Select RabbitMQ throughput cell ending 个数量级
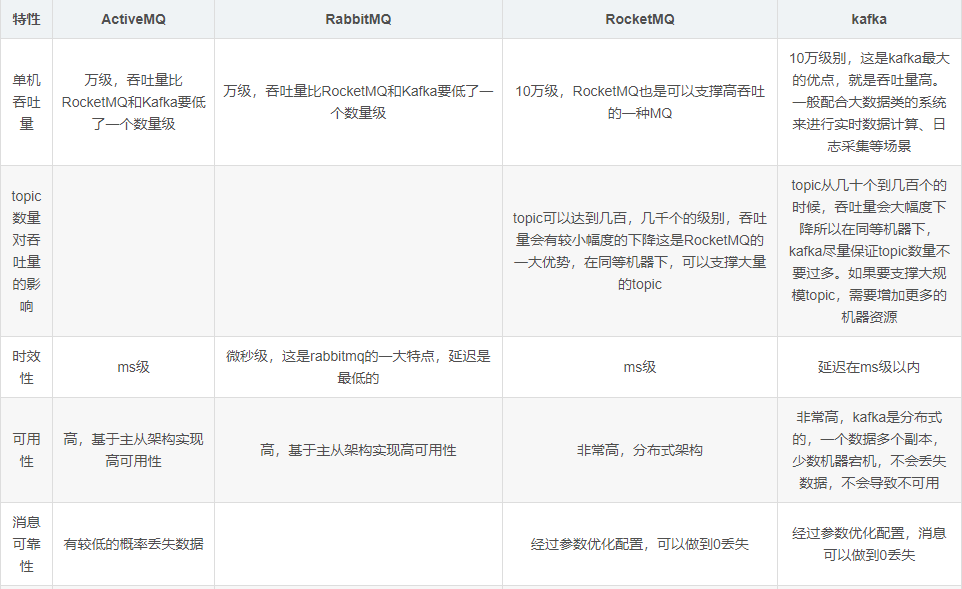 click(358, 102)
